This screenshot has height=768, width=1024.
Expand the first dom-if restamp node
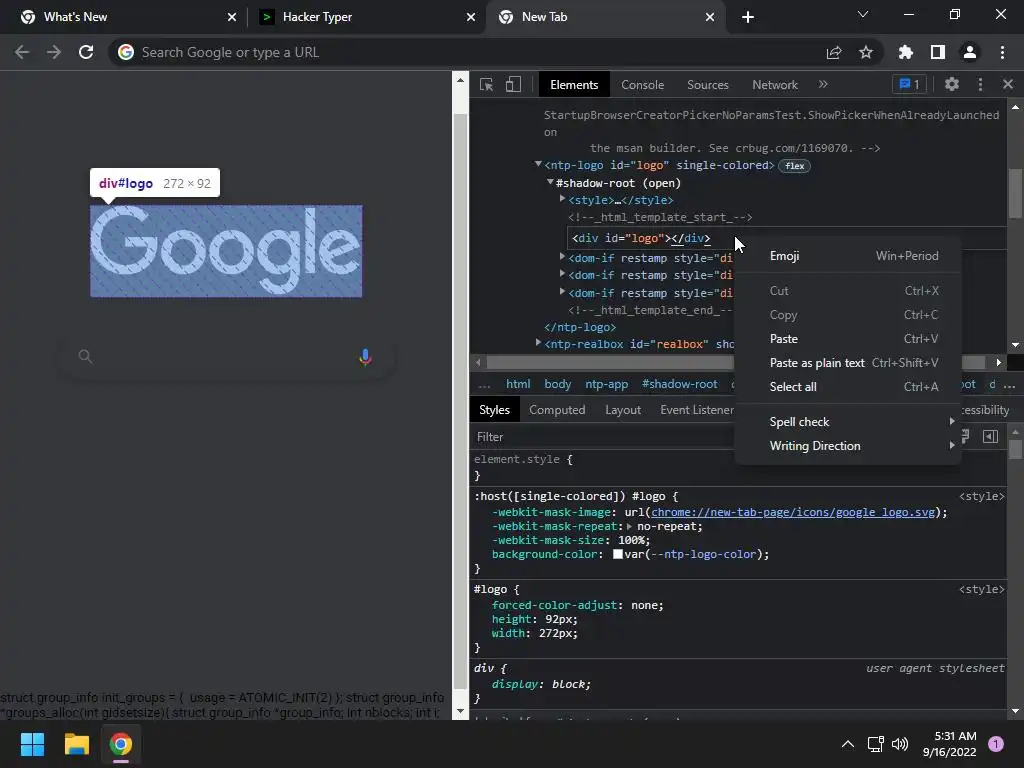tap(562, 257)
